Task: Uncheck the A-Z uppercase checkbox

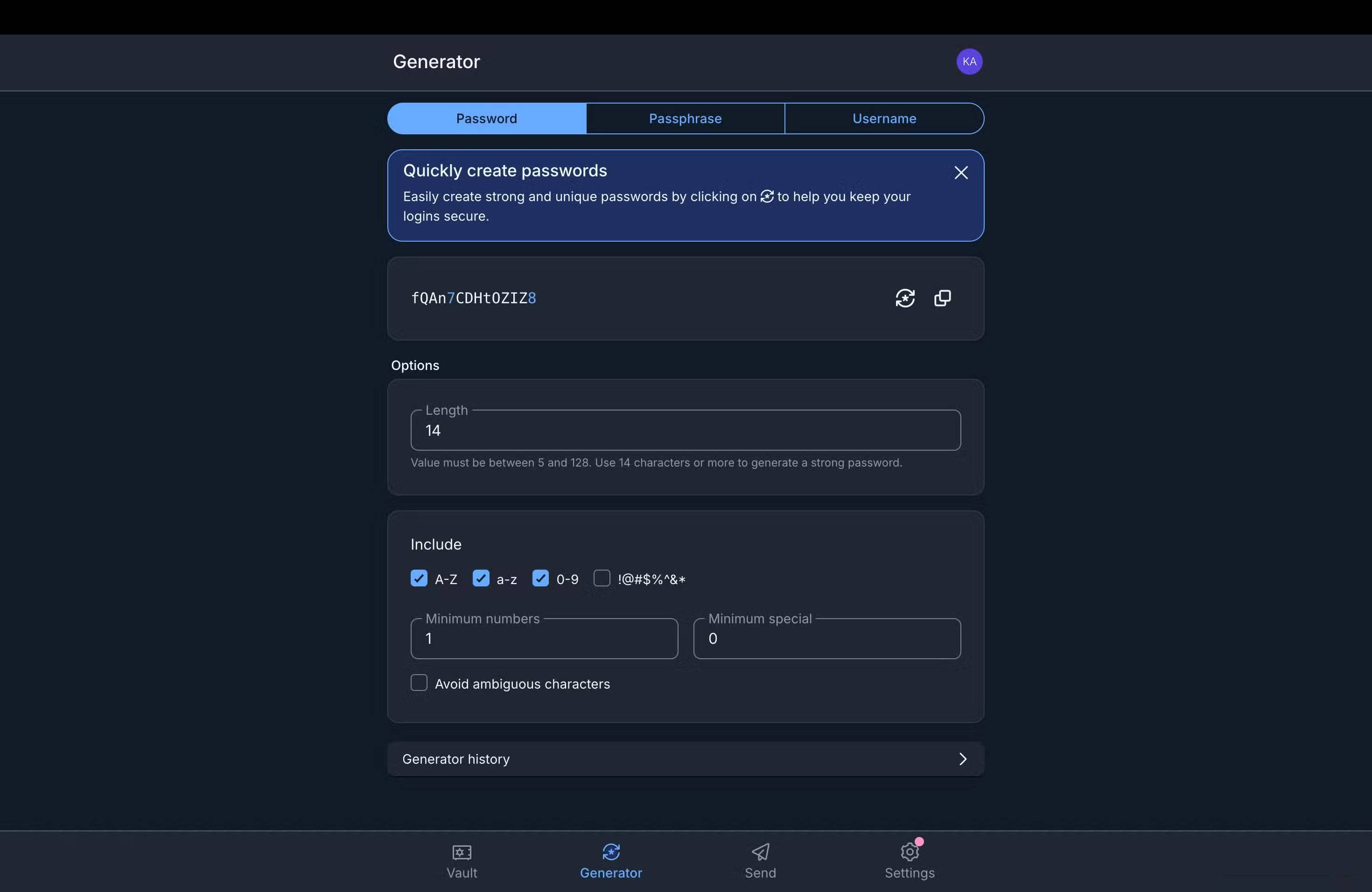Action: (419, 578)
